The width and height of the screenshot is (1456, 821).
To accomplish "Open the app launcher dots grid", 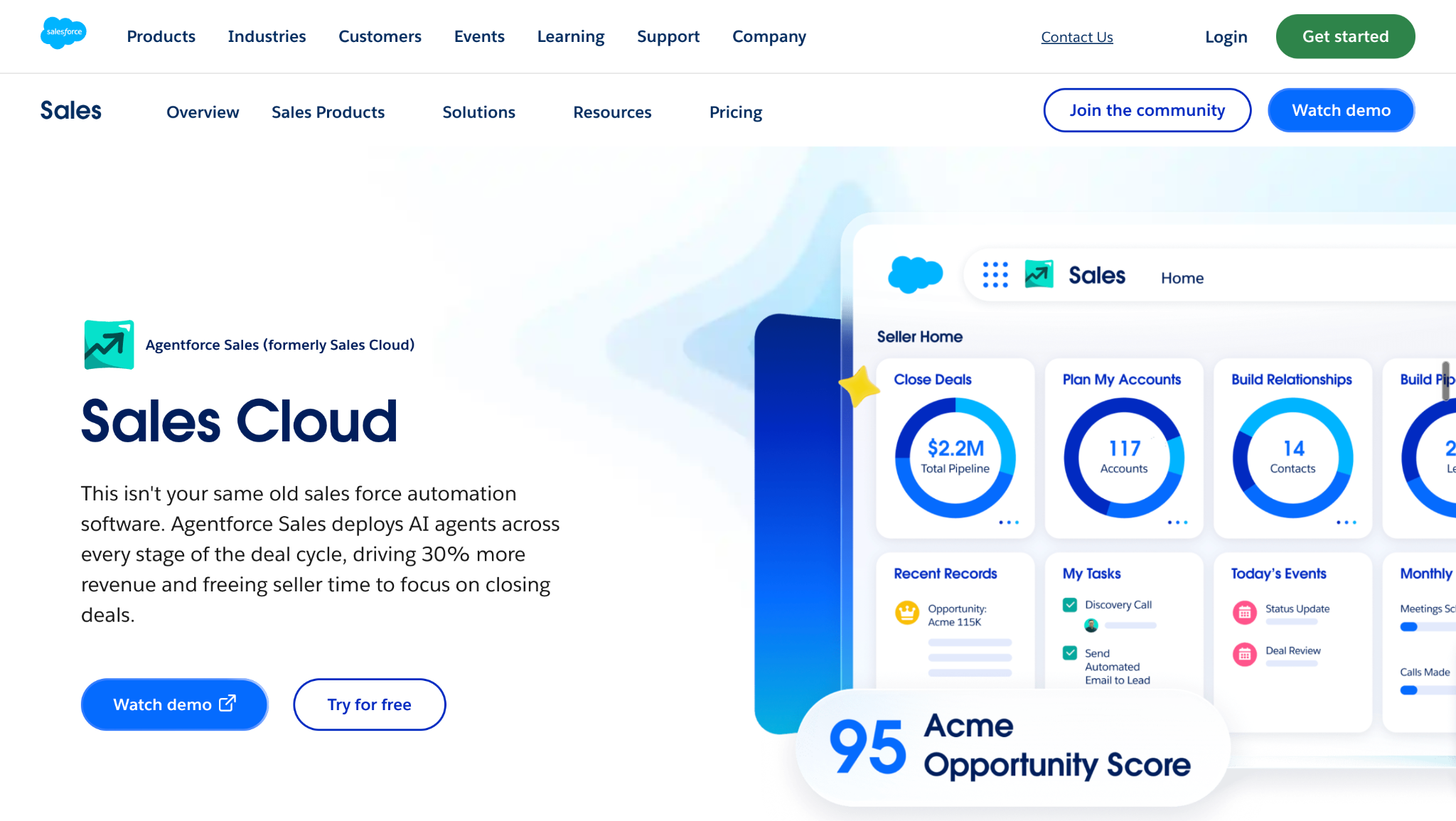I will (x=995, y=274).
